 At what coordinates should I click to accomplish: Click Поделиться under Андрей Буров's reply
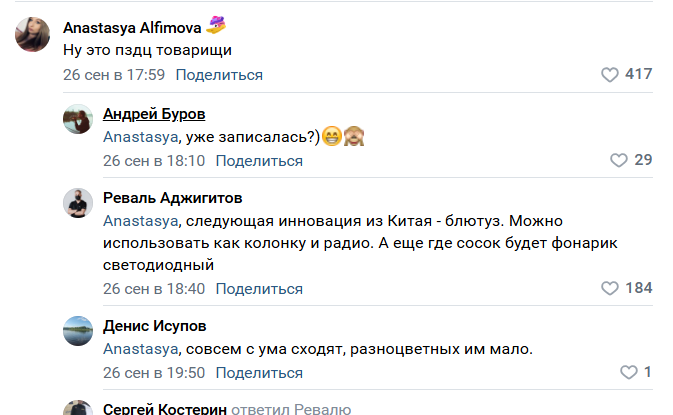click(259, 160)
